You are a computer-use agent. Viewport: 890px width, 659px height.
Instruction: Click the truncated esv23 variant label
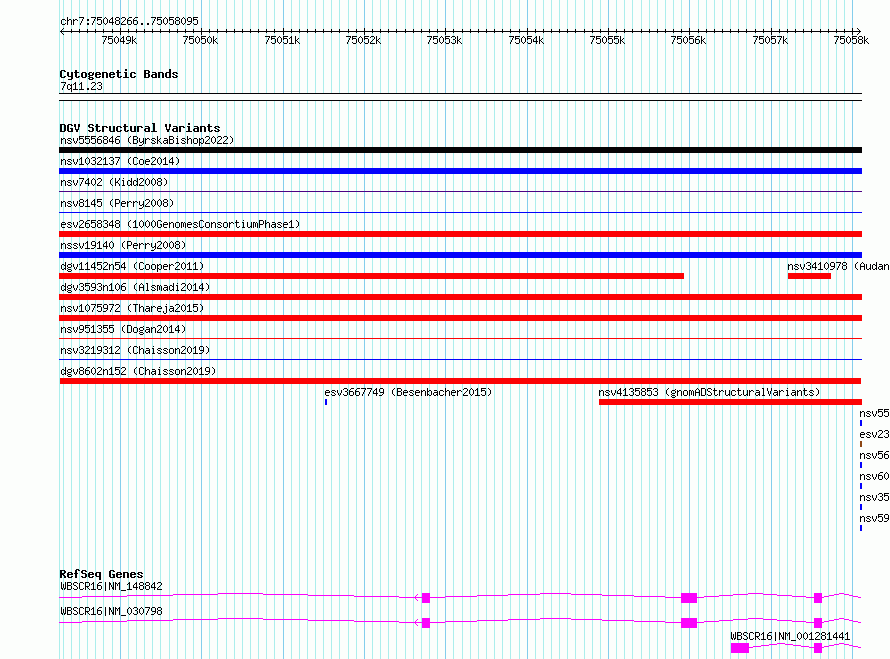pos(874,434)
